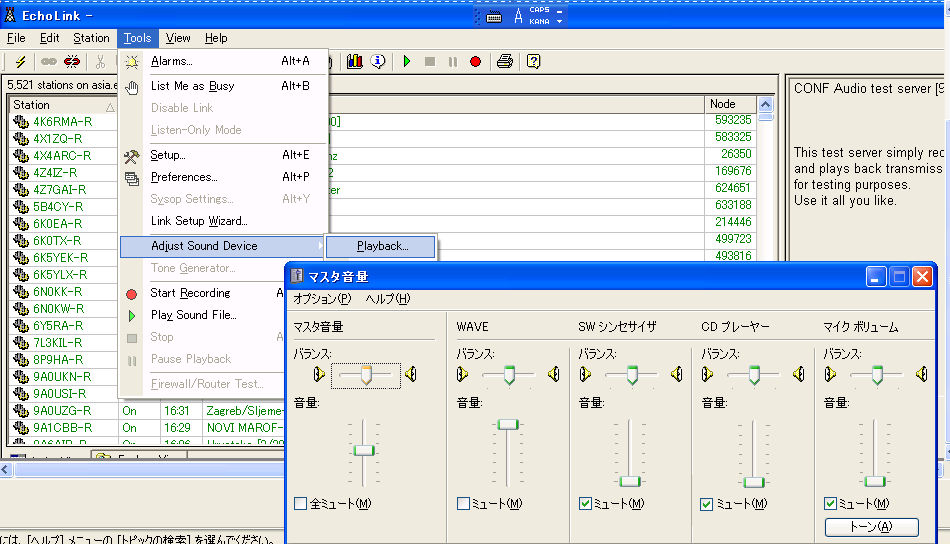The height and width of the screenshot is (544, 950).
Task: Open the Help menu in EchoLink
Action: coord(216,38)
